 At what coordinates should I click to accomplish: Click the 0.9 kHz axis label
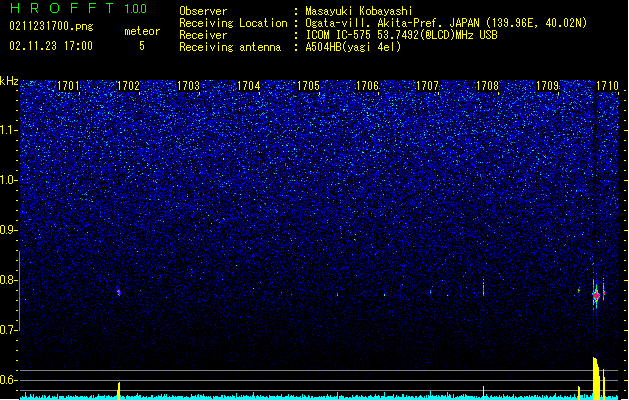coord(8,230)
